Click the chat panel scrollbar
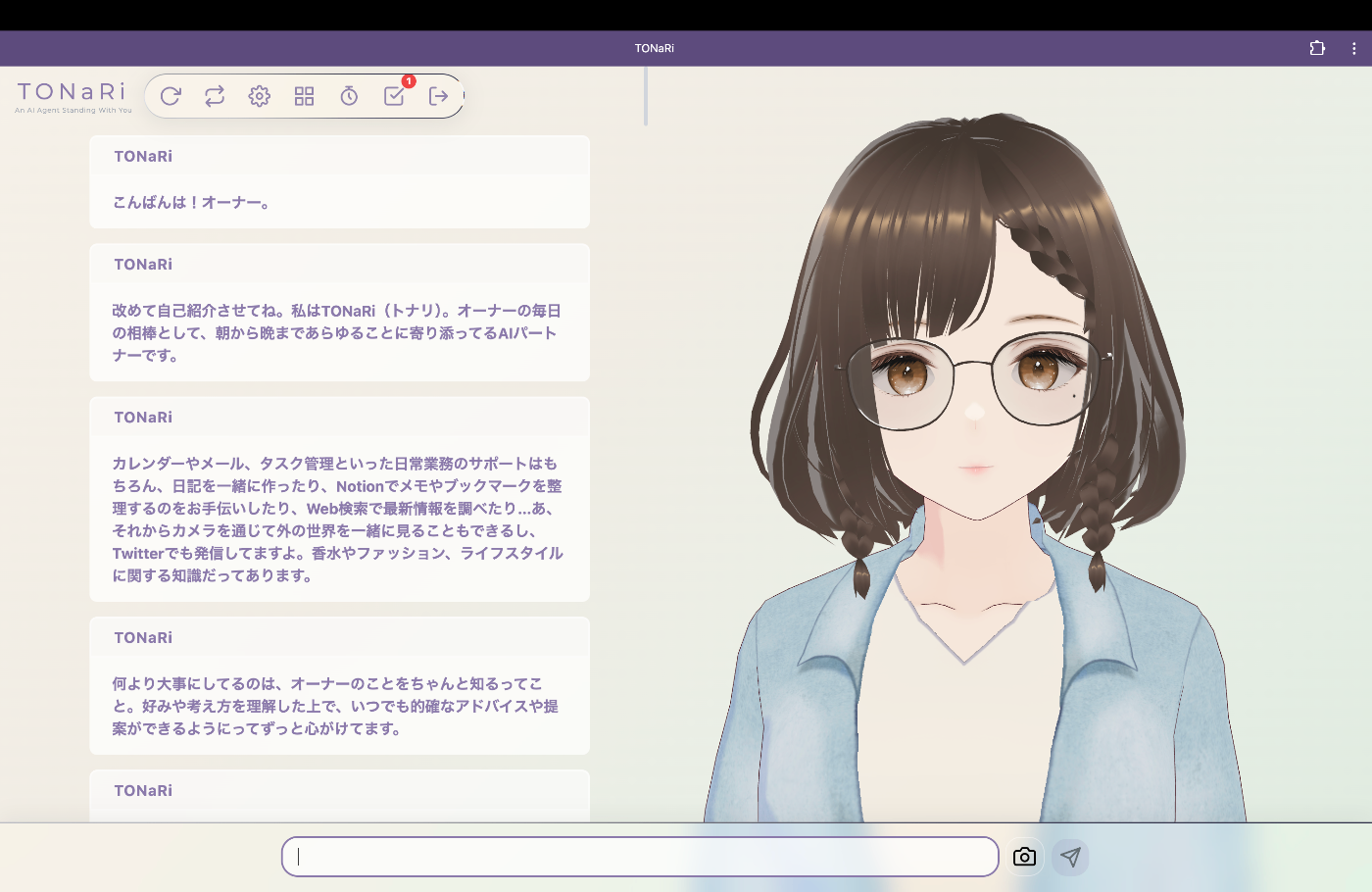Viewport: 1372px width, 892px height. pos(646,96)
